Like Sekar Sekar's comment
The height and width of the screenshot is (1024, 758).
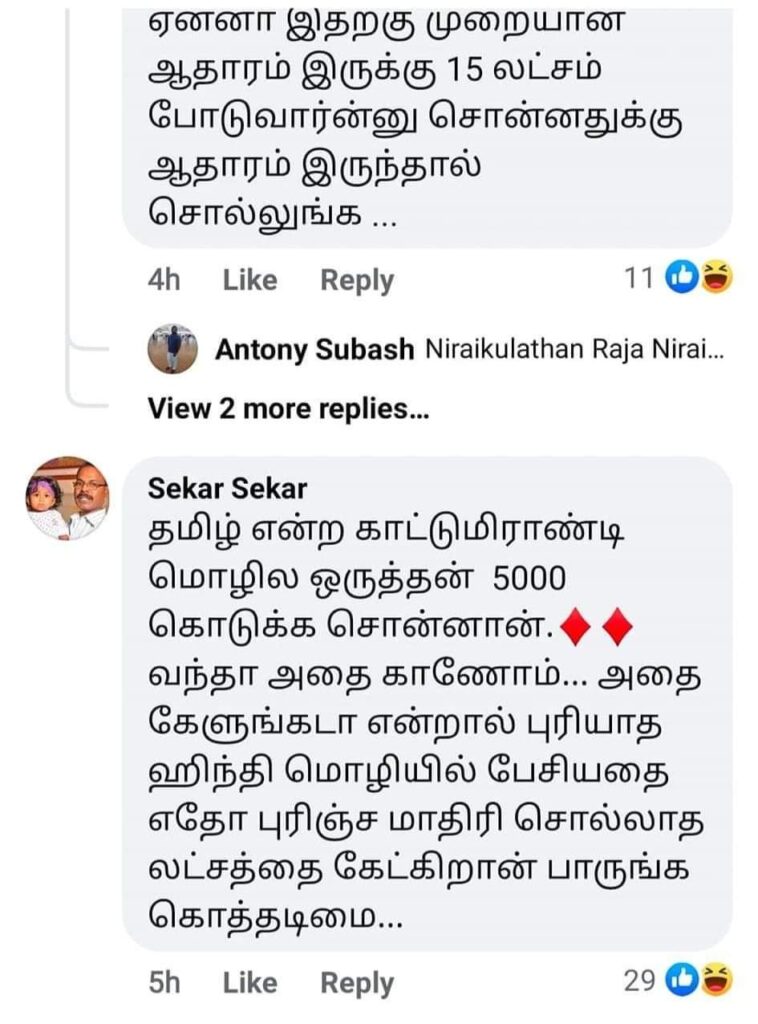pos(249,983)
